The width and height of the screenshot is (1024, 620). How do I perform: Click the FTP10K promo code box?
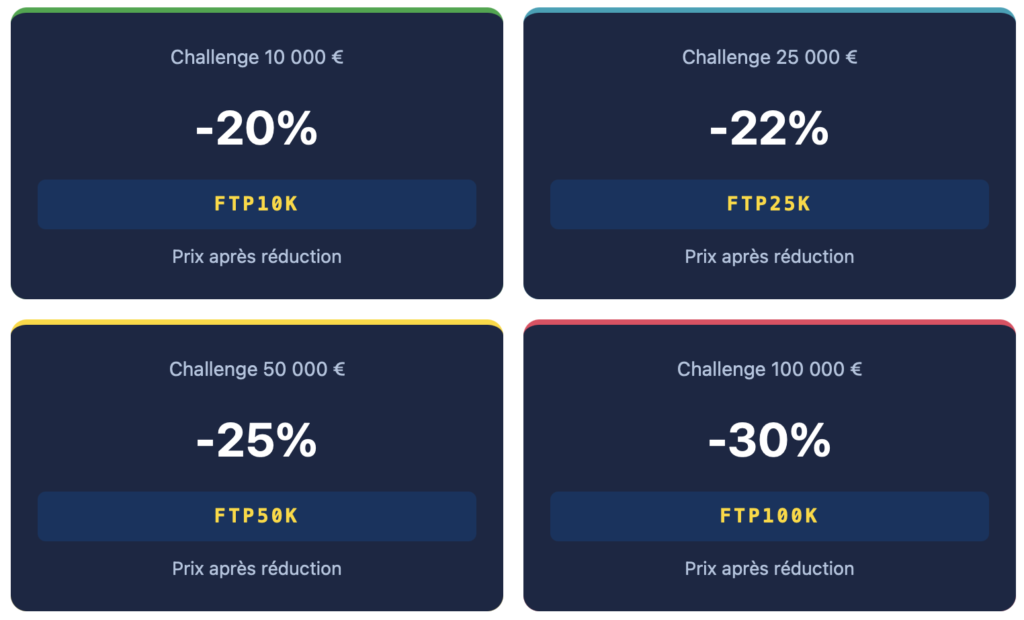click(256, 204)
